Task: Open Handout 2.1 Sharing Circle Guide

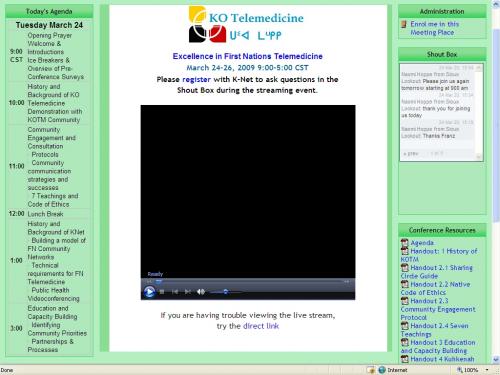Action: coord(437,272)
